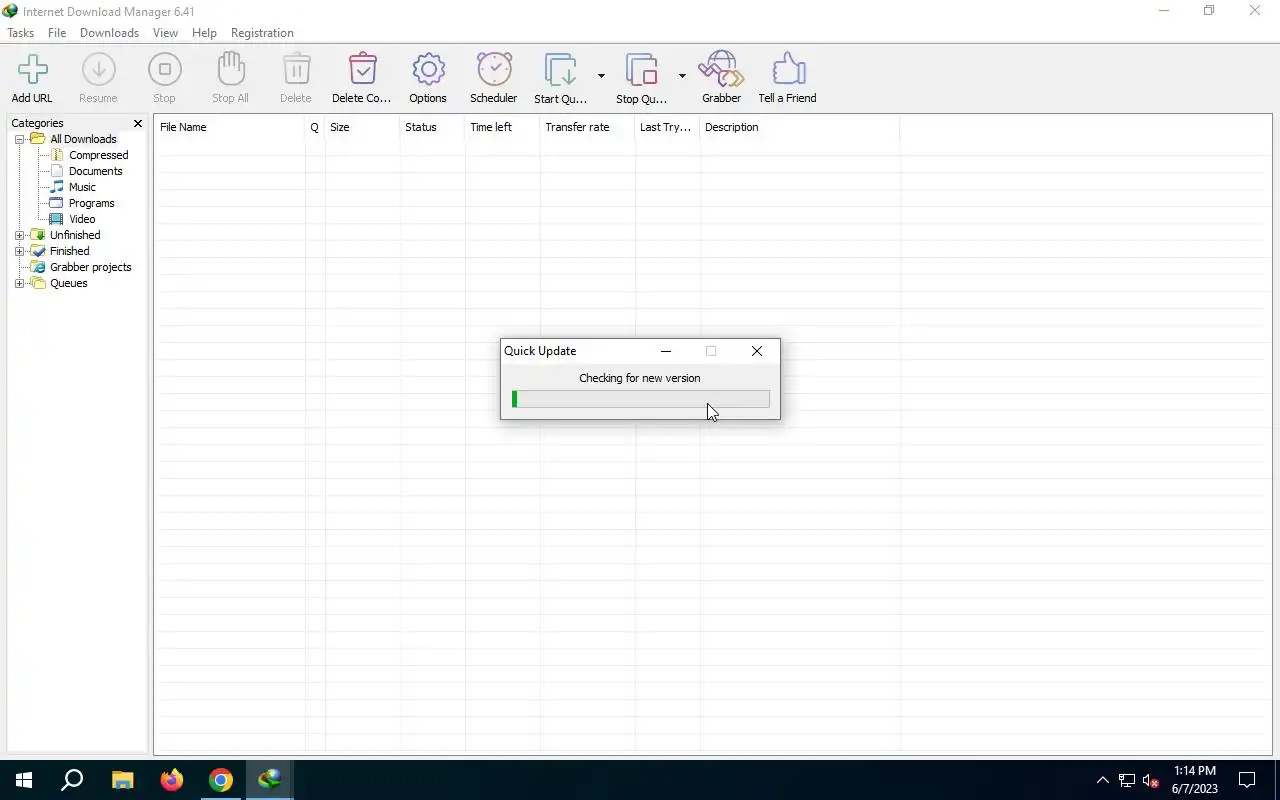The image size is (1280, 800).
Task: Close the Categories panel
Action: (138, 123)
